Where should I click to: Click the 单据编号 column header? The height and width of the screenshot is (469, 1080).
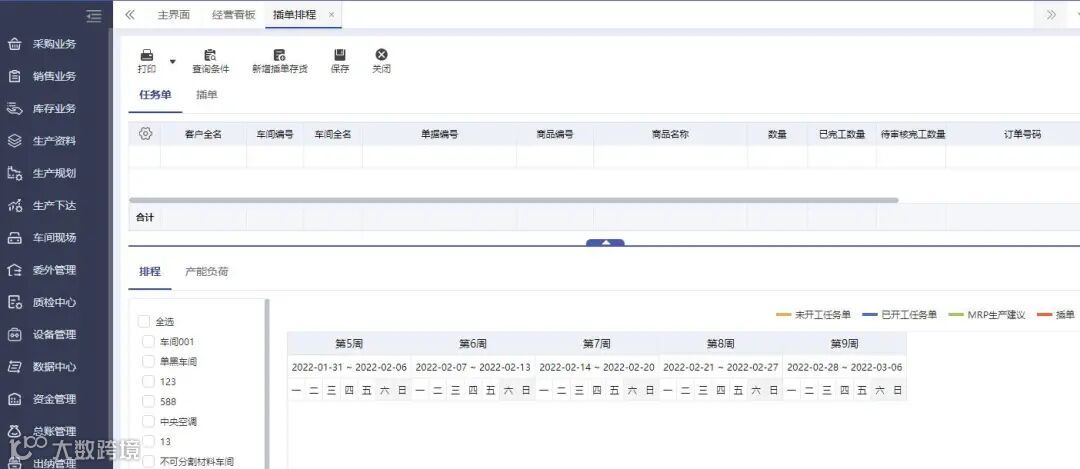point(439,134)
